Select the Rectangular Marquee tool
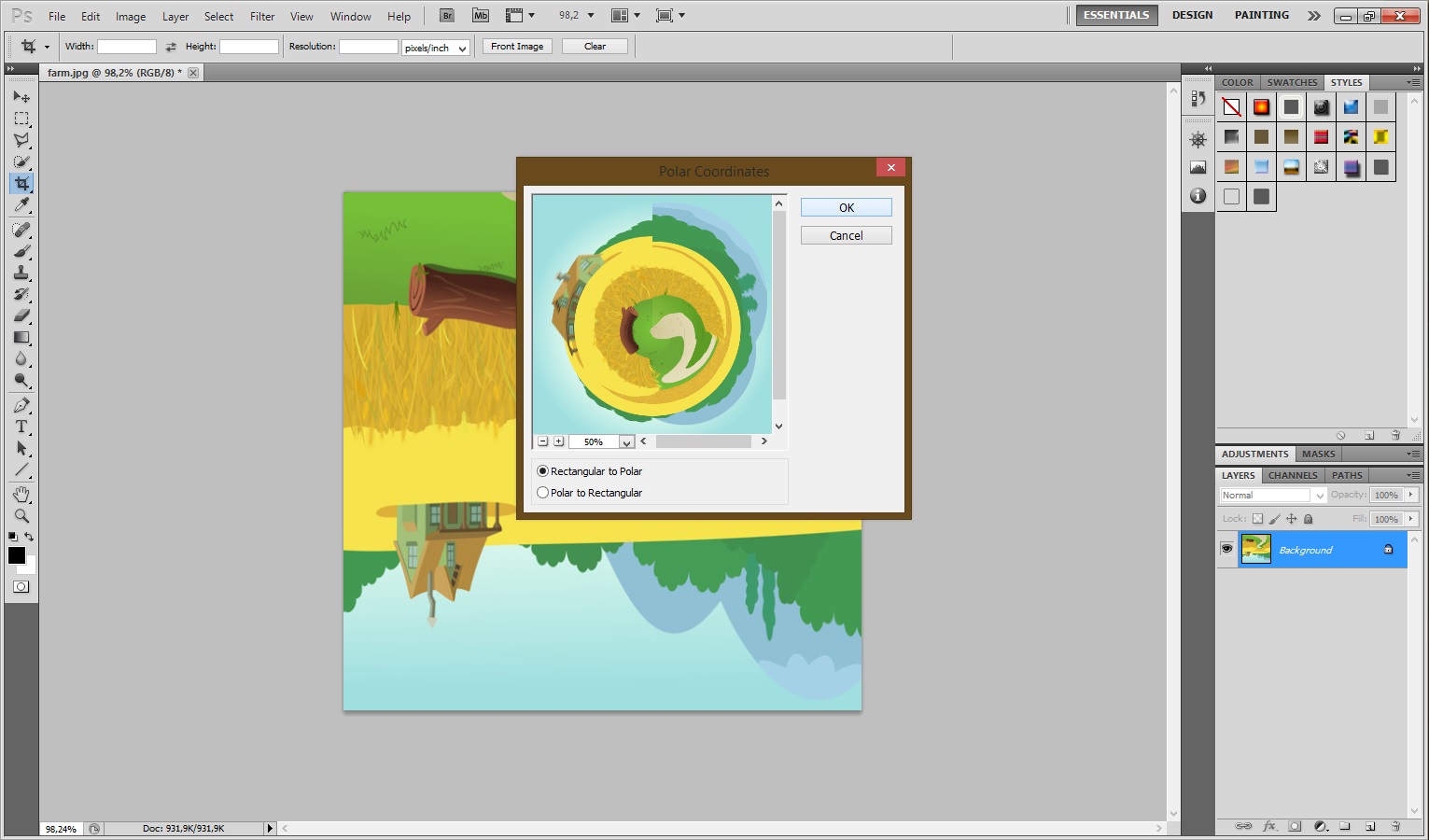 pos(21,119)
